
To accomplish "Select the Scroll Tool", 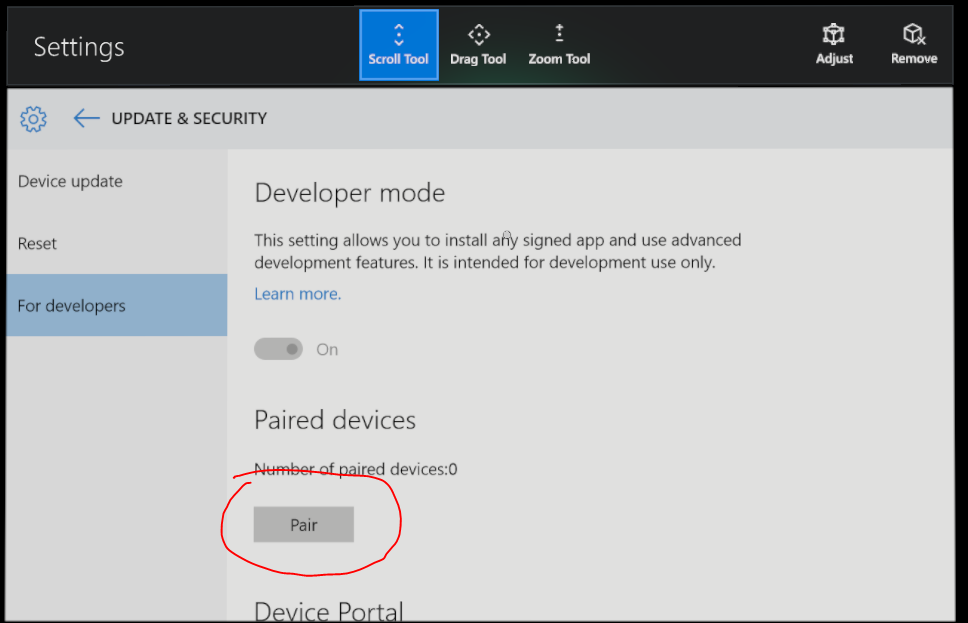I will coord(398,45).
